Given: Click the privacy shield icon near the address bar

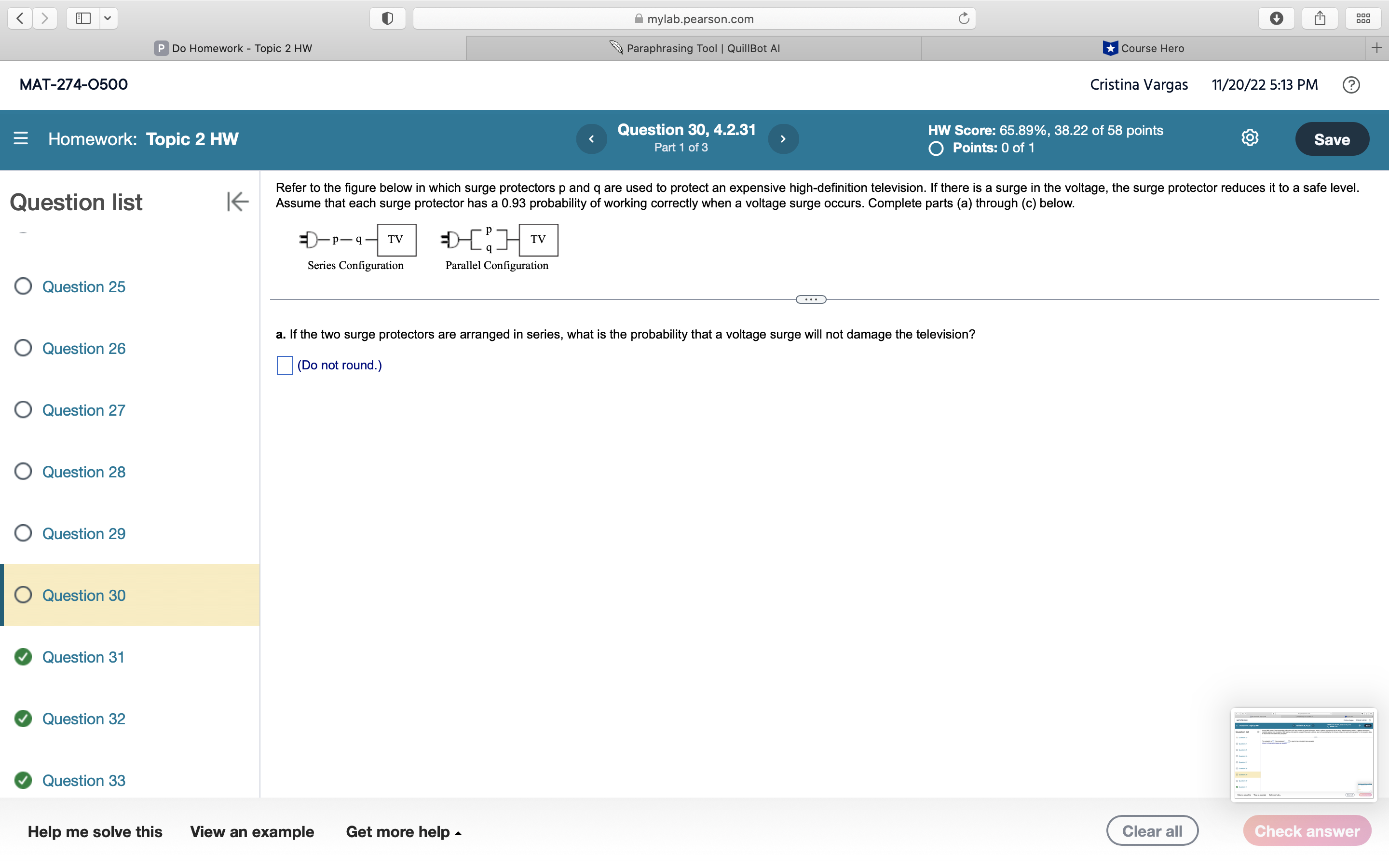Looking at the screenshot, I should click(x=387, y=18).
